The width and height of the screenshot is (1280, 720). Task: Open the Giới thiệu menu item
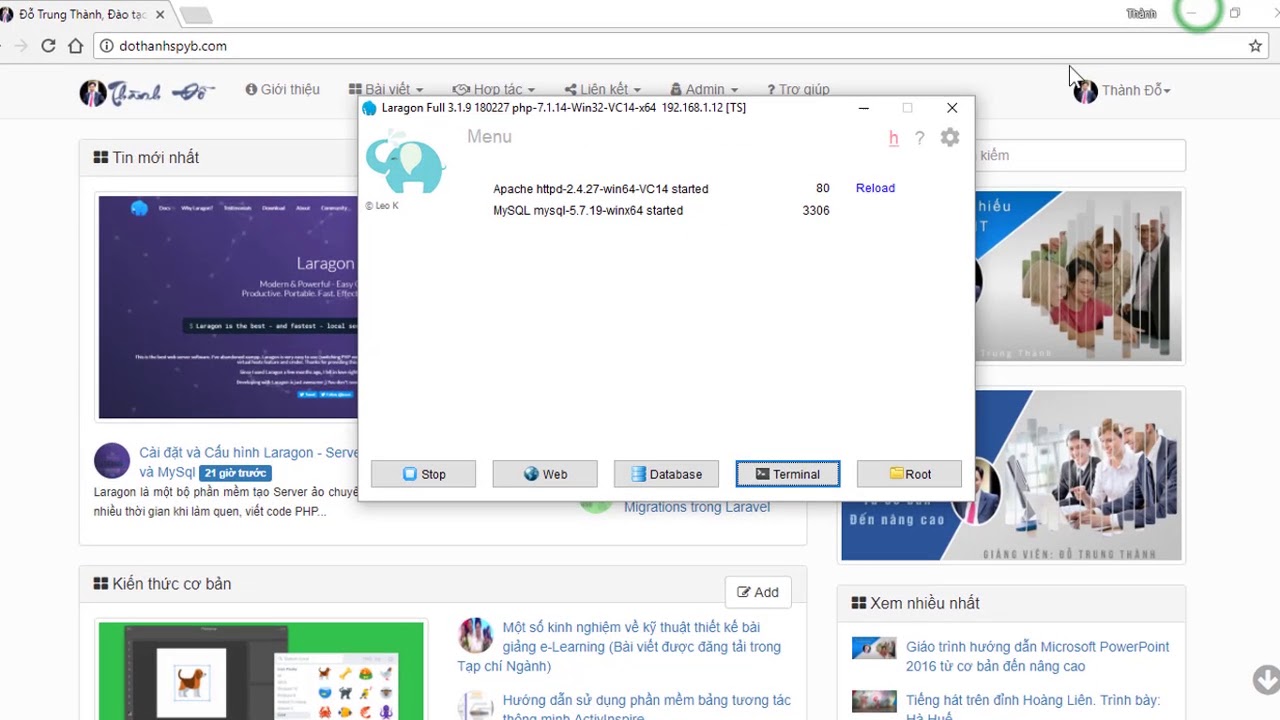click(x=282, y=90)
